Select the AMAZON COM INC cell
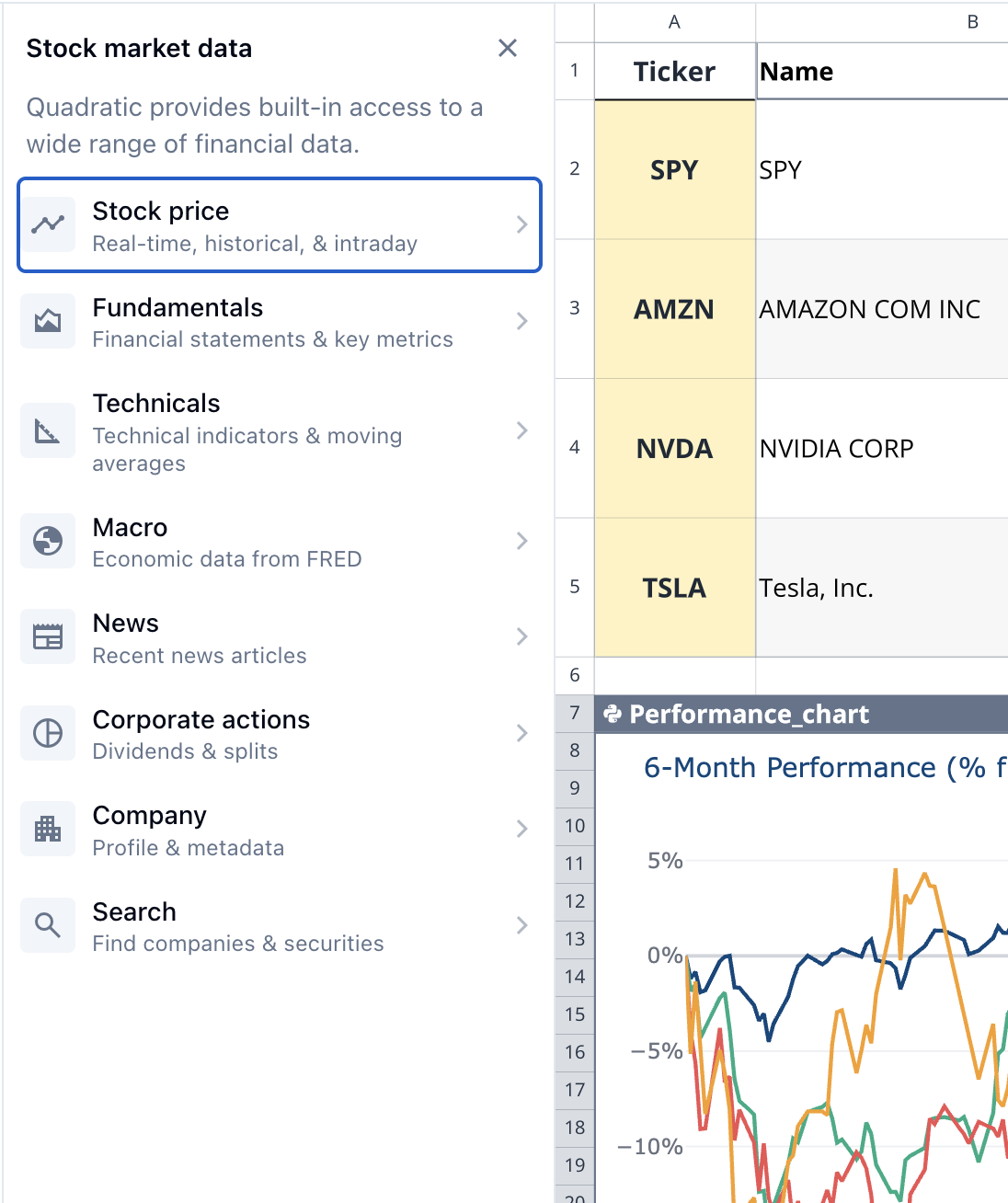 click(x=882, y=309)
